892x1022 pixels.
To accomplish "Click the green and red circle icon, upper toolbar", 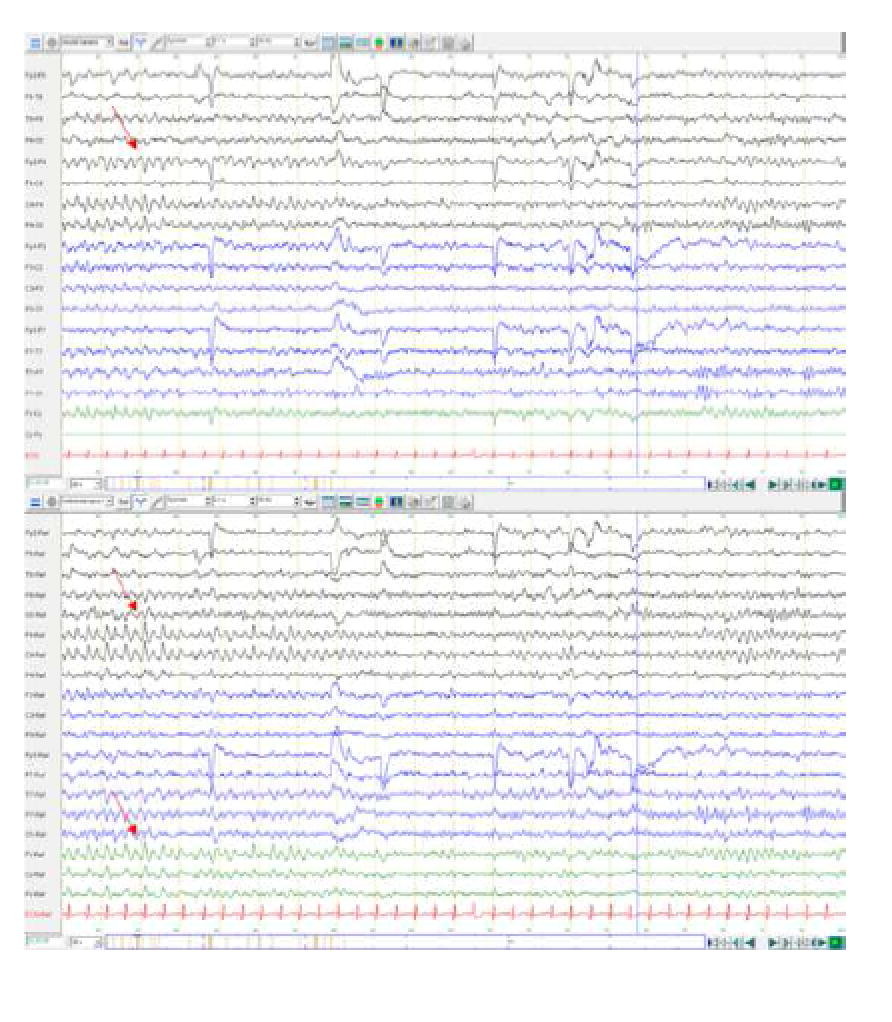I will pos(379,43).
